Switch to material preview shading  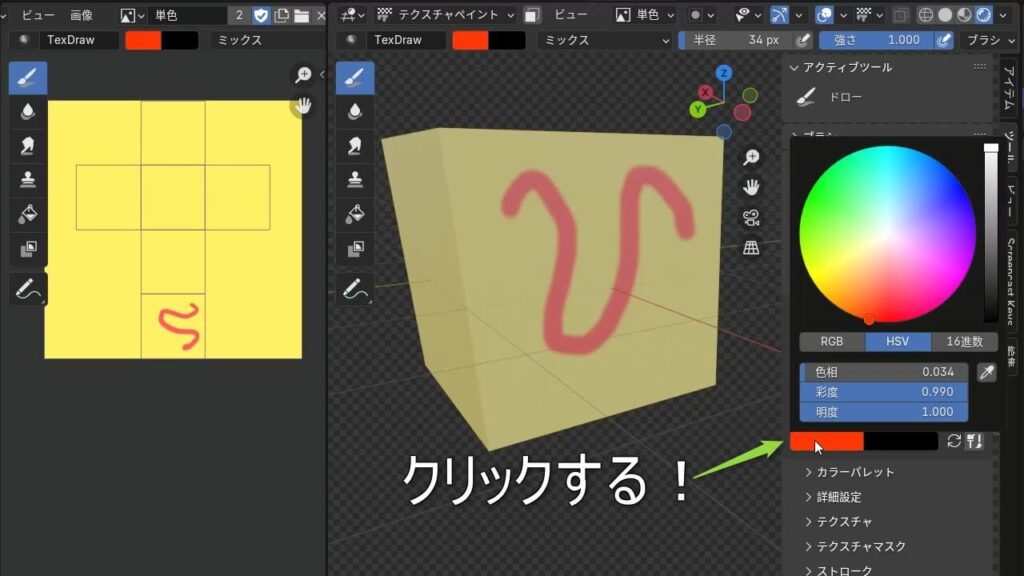coord(964,14)
